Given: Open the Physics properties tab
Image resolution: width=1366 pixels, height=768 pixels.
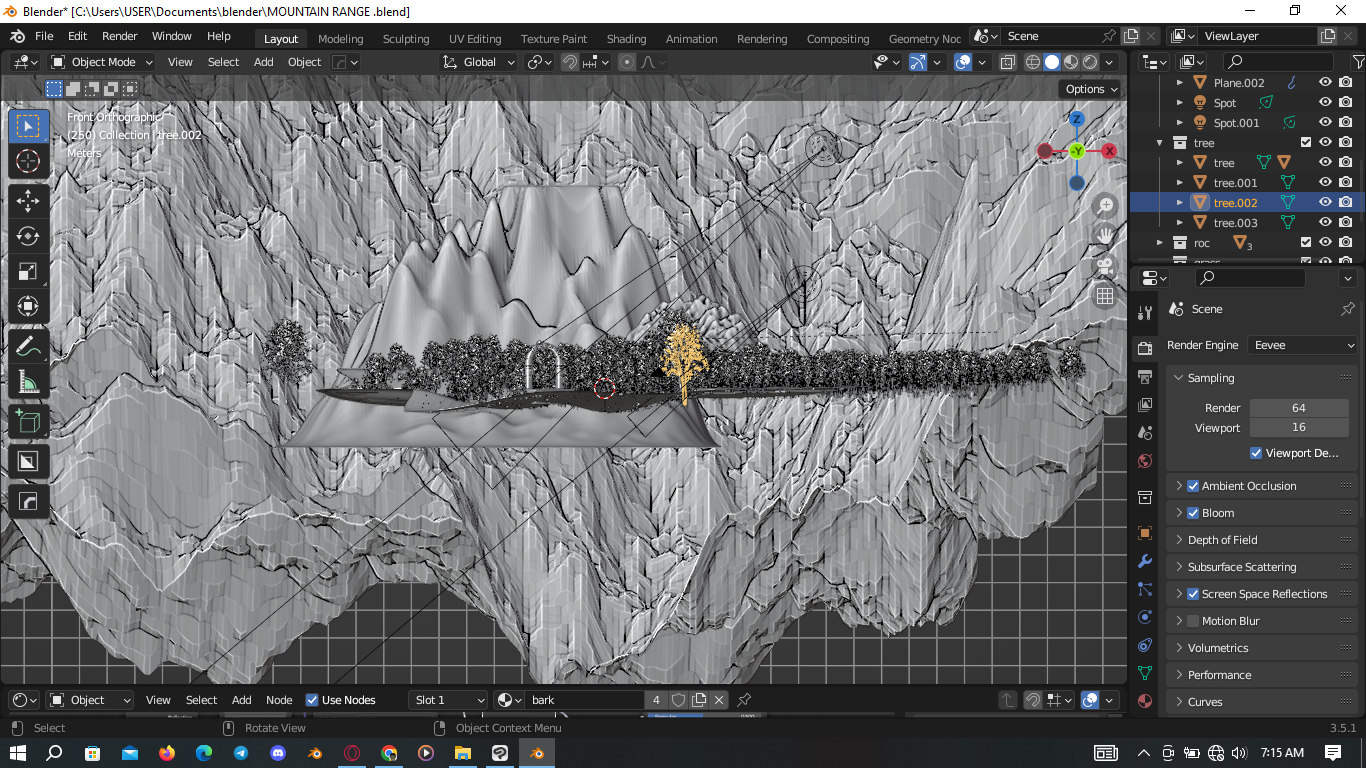Looking at the screenshot, I should click(x=1145, y=617).
